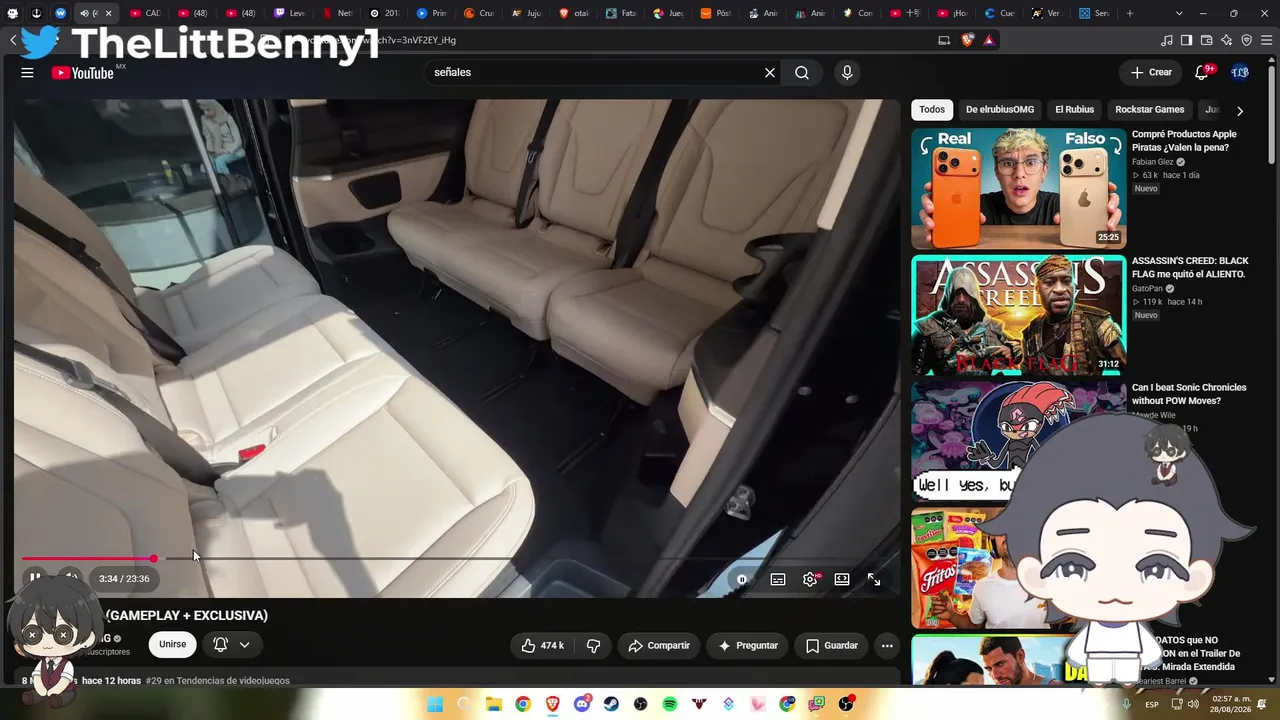Open the media control music-note icon
1280x720 pixels.
click(x=1167, y=40)
